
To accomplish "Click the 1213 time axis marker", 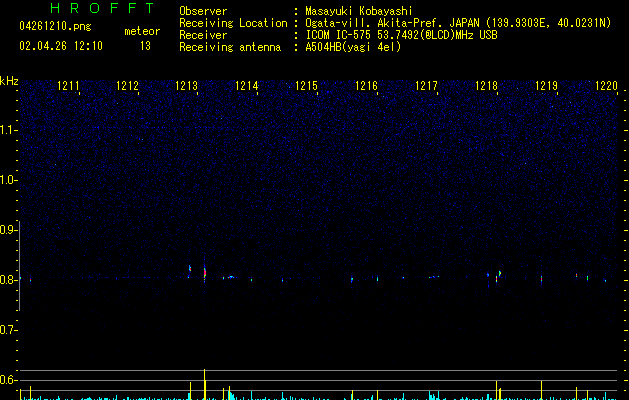I will (x=187, y=86).
